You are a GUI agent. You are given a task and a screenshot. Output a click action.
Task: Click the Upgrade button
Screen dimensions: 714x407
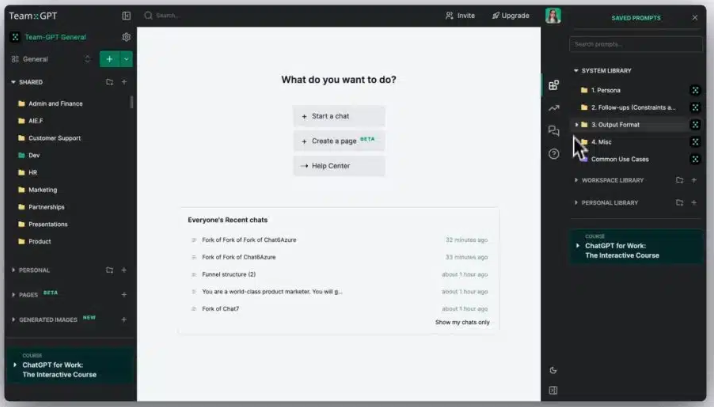pos(510,15)
